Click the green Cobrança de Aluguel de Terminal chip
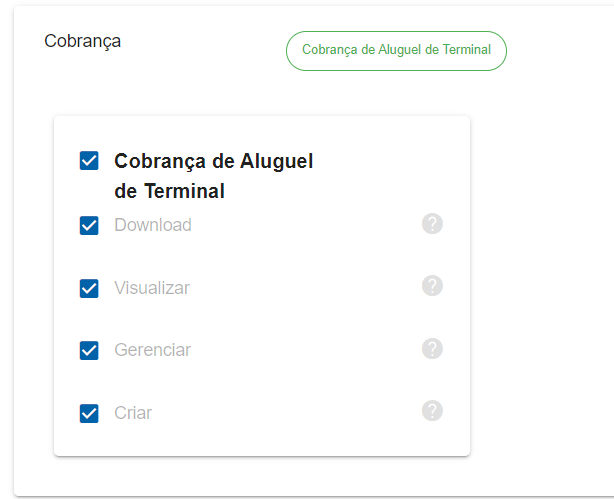 click(x=396, y=50)
